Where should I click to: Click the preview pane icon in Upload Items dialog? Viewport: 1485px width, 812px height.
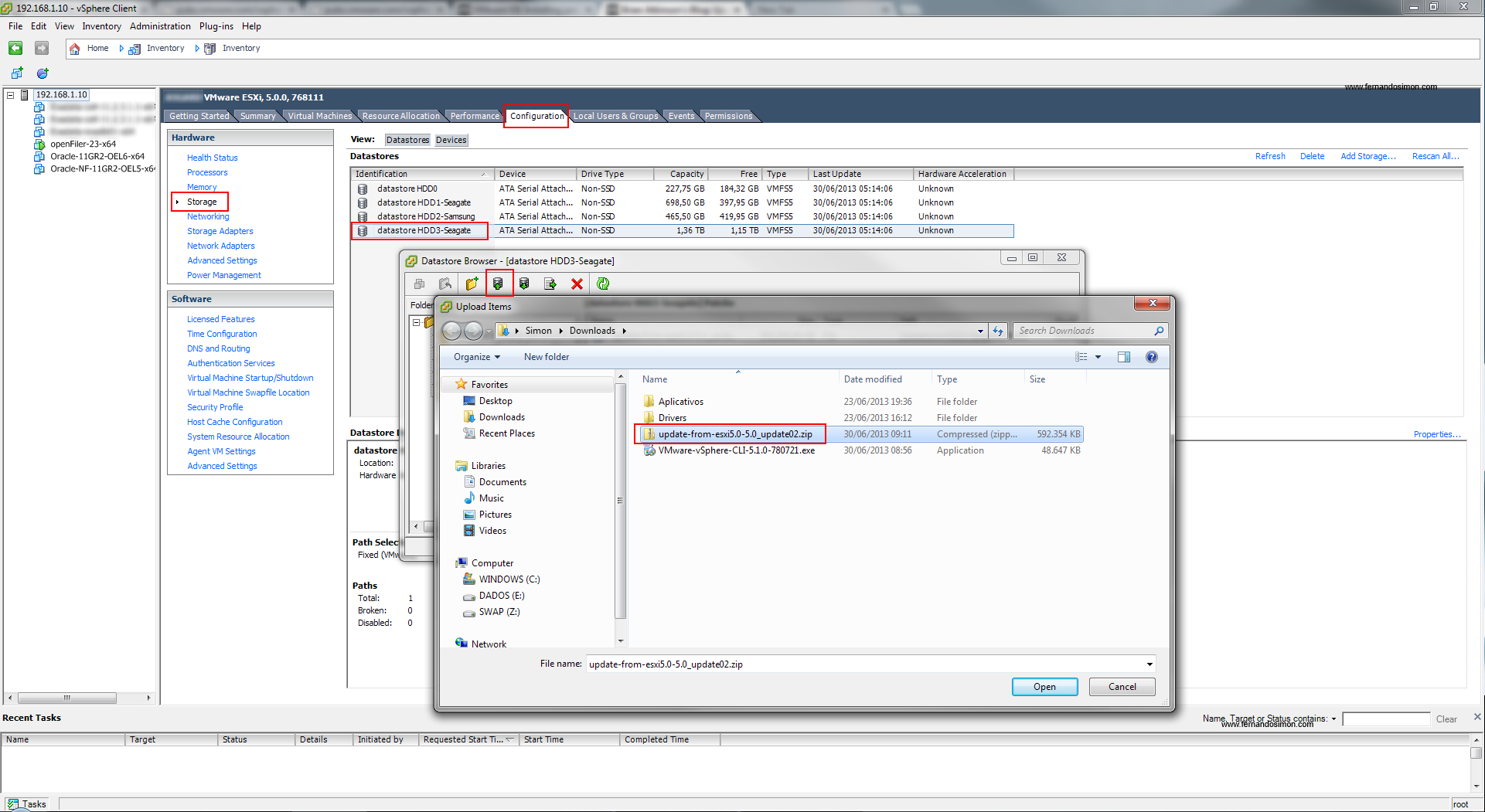click(1124, 357)
